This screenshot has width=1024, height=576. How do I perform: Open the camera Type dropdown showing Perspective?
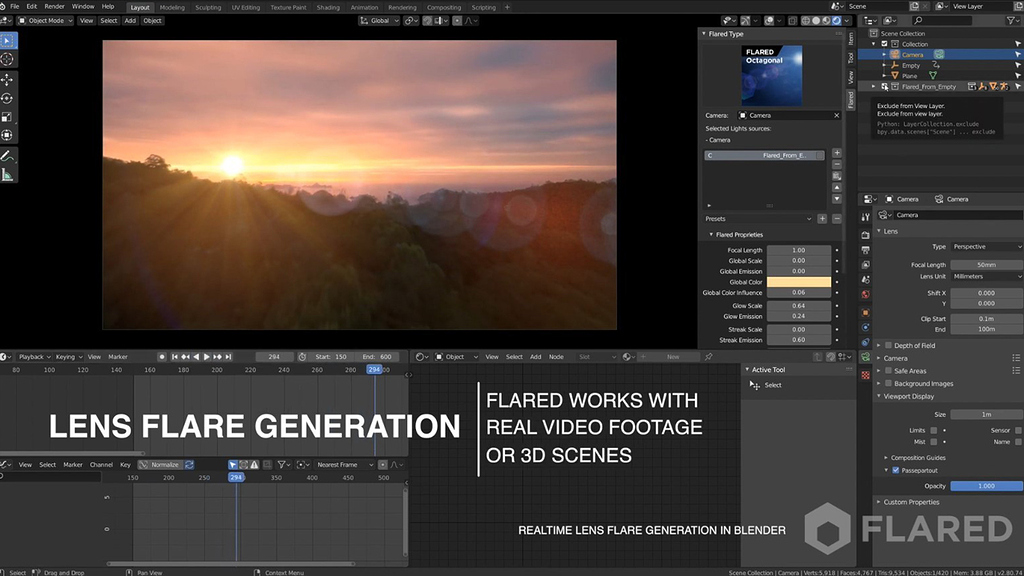[985, 246]
